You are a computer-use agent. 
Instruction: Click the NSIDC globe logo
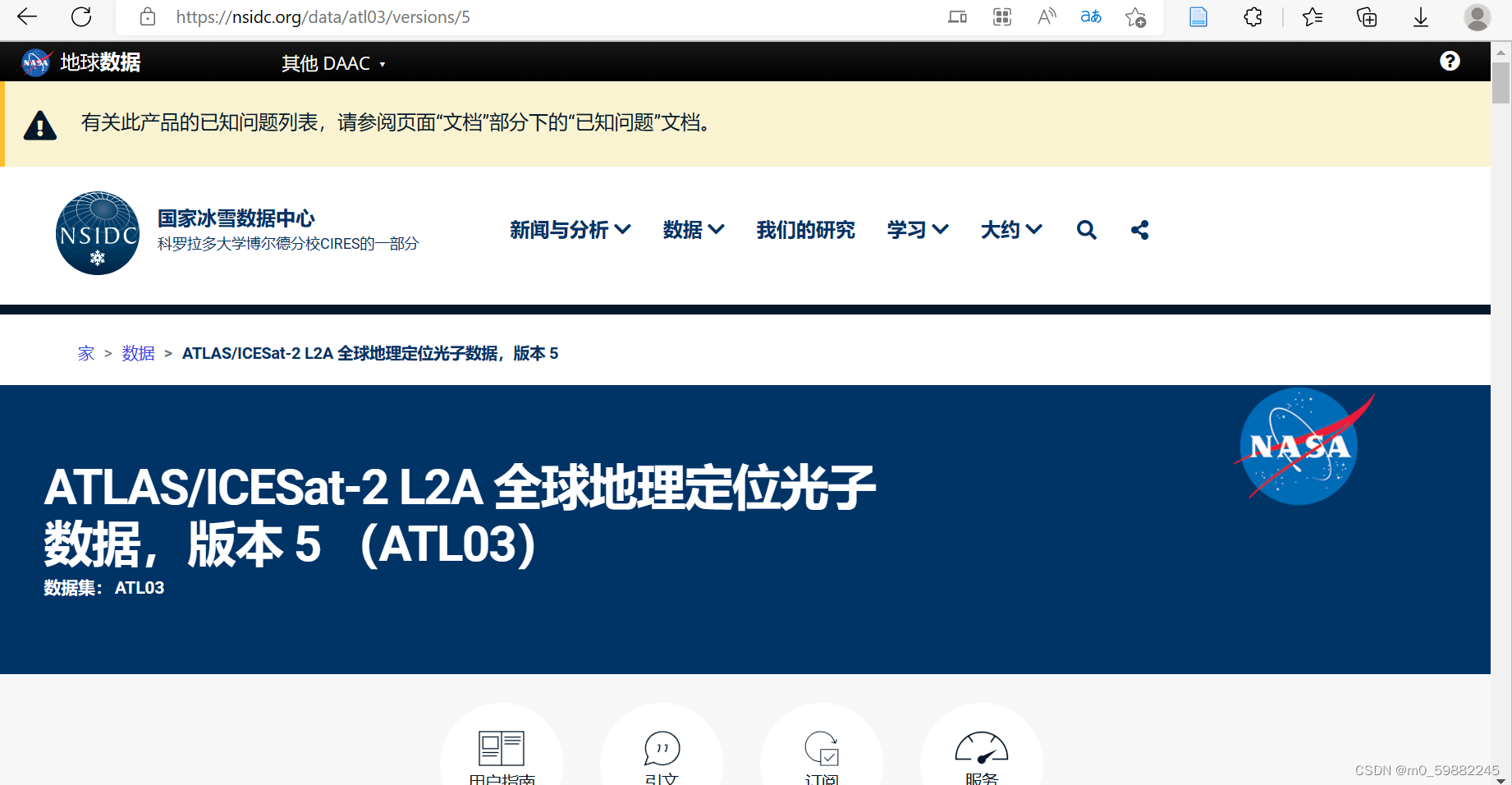97,232
